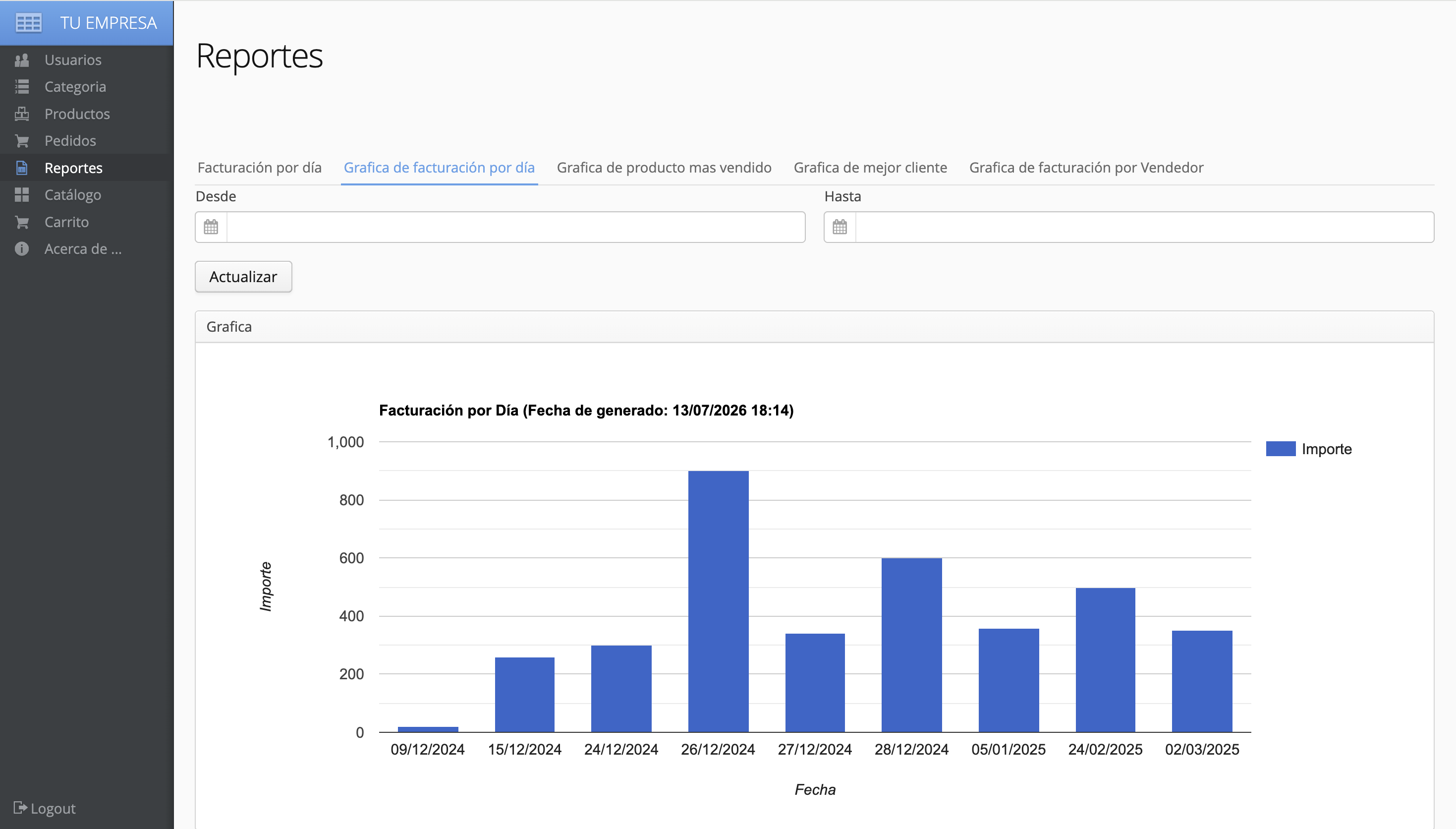Click the Actualizar button
This screenshot has width=1456, height=829.
point(243,277)
